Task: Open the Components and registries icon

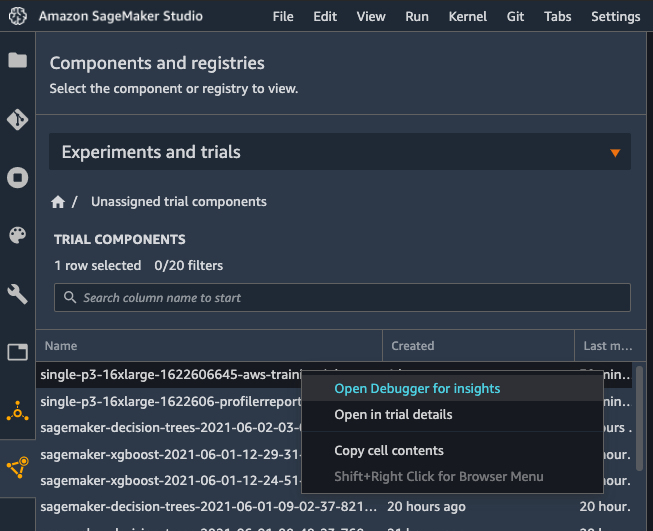Action: tap(17, 467)
